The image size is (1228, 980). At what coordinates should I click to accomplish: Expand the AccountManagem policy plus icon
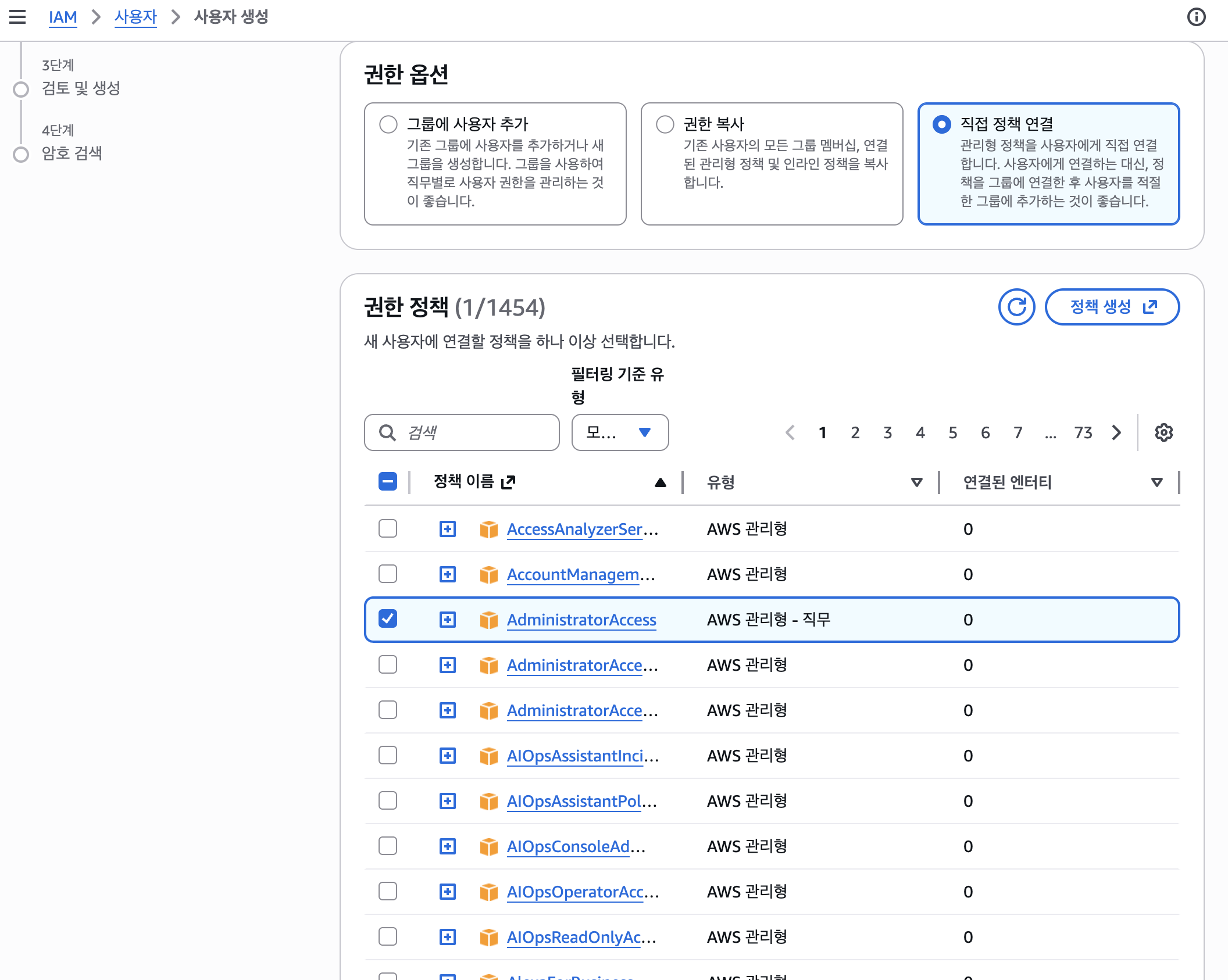[447, 574]
